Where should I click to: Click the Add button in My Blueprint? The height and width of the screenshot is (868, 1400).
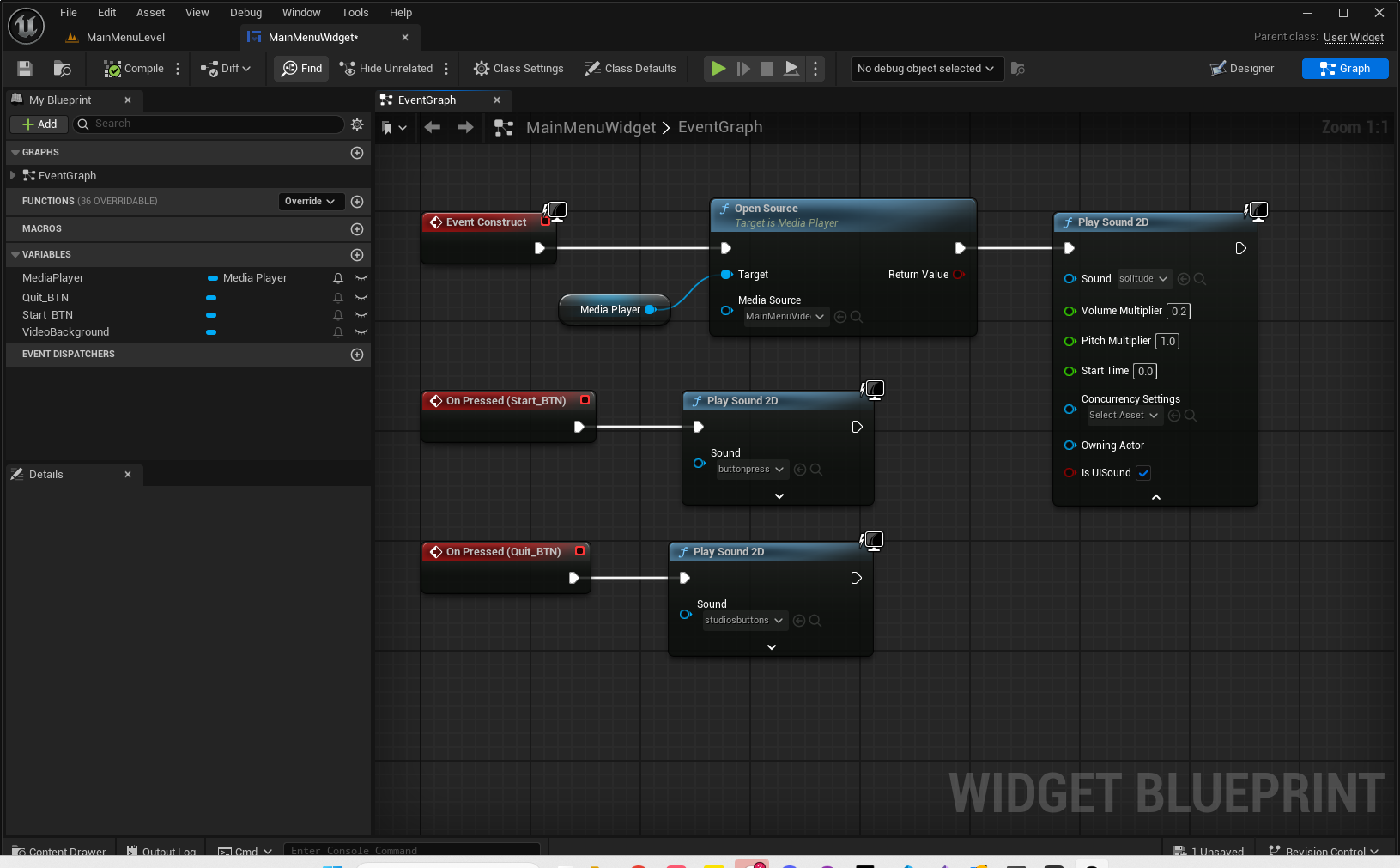click(x=39, y=124)
